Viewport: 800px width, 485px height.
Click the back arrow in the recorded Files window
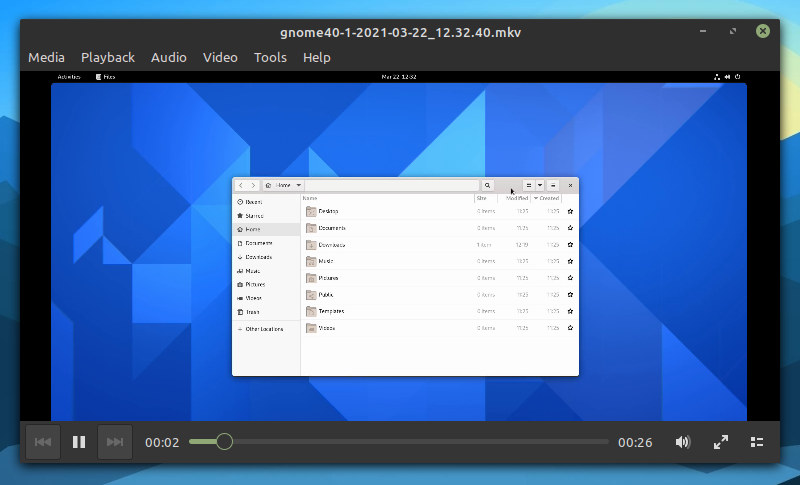(241, 186)
